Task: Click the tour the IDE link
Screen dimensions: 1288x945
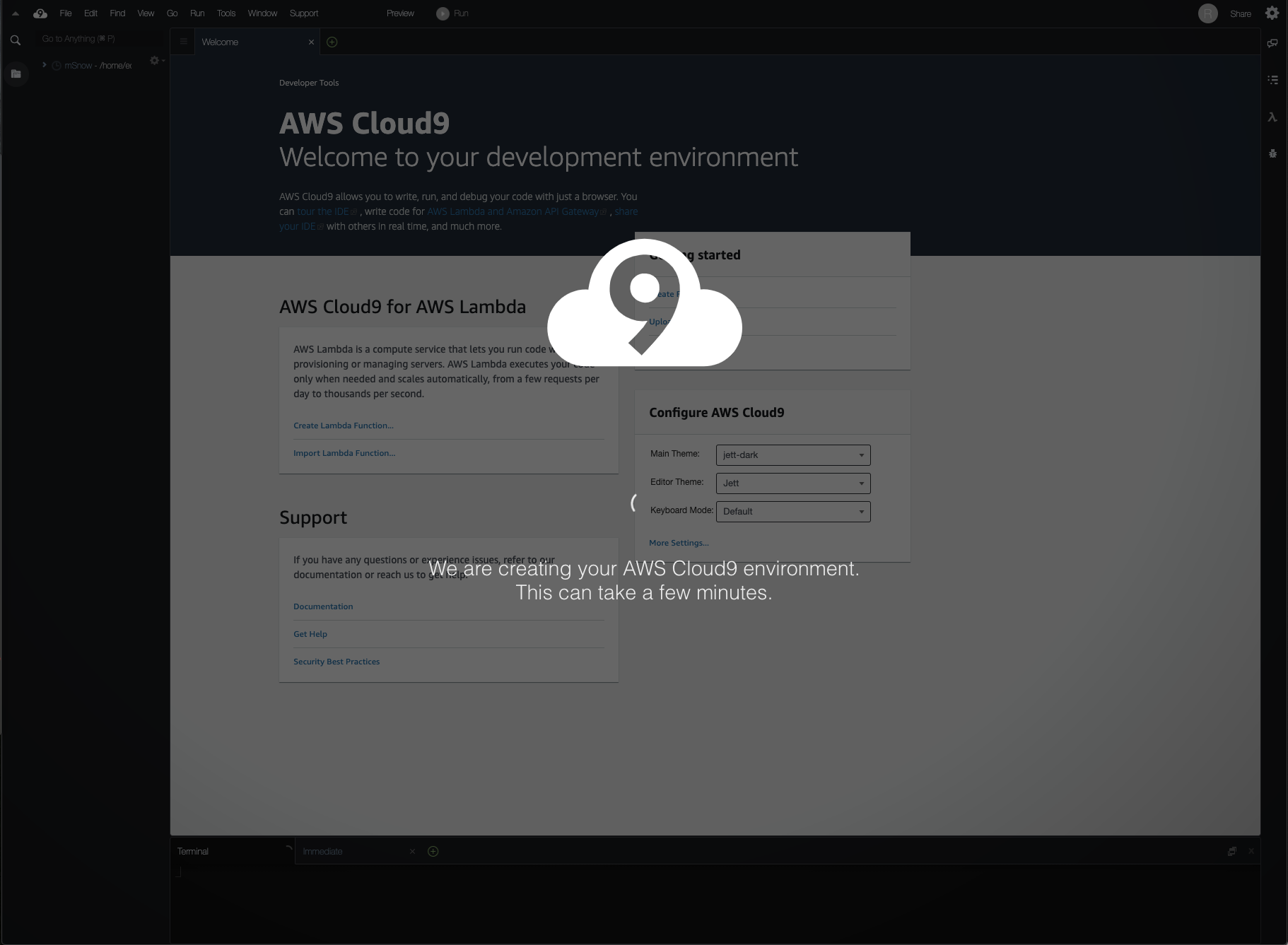Action: coord(327,211)
